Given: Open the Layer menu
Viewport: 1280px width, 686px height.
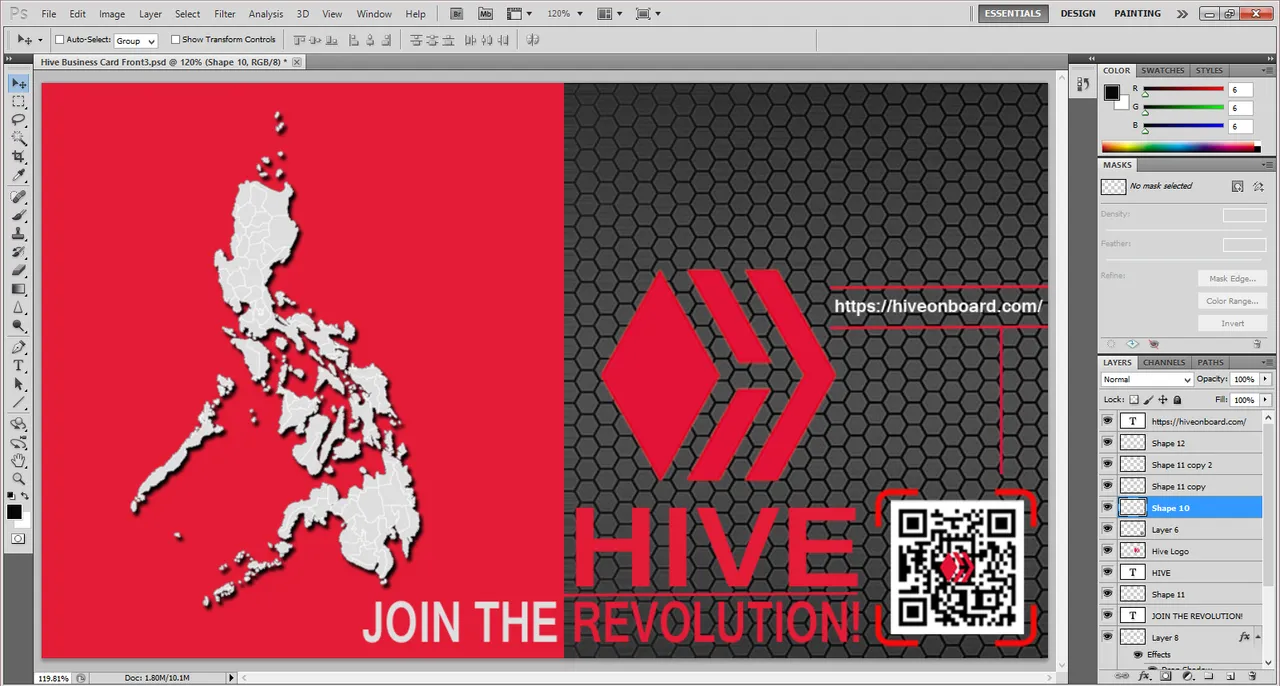Looking at the screenshot, I should [x=150, y=14].
